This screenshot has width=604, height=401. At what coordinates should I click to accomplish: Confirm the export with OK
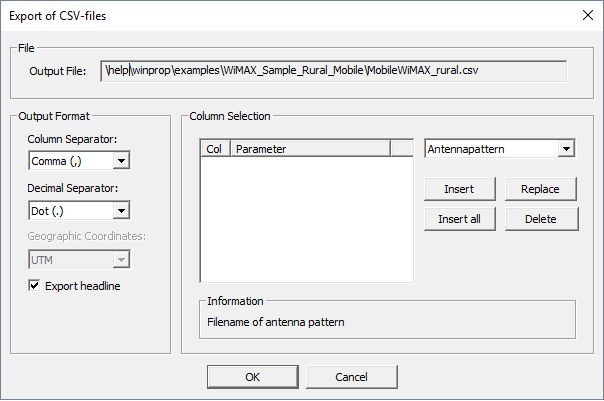click(252, 376)
